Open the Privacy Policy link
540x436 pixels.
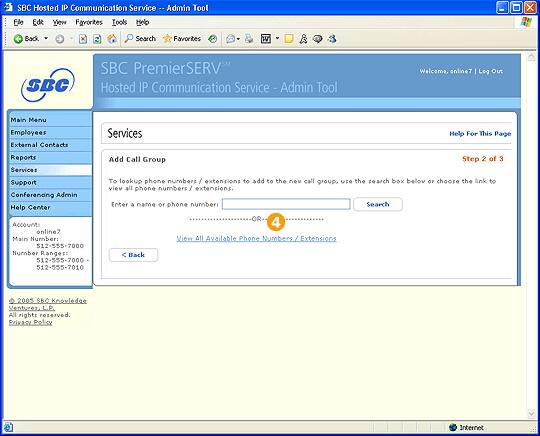tap(31, 322)
